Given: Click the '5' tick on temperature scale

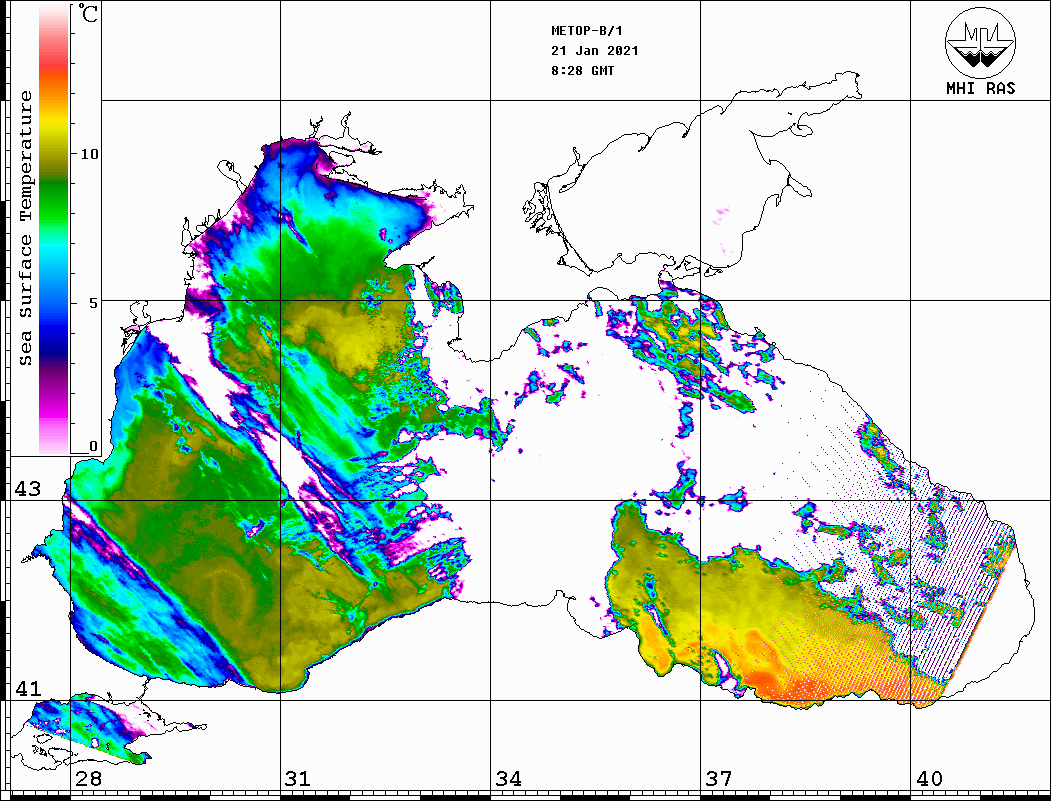Looking at the screenshot, I should coord(93,303).
